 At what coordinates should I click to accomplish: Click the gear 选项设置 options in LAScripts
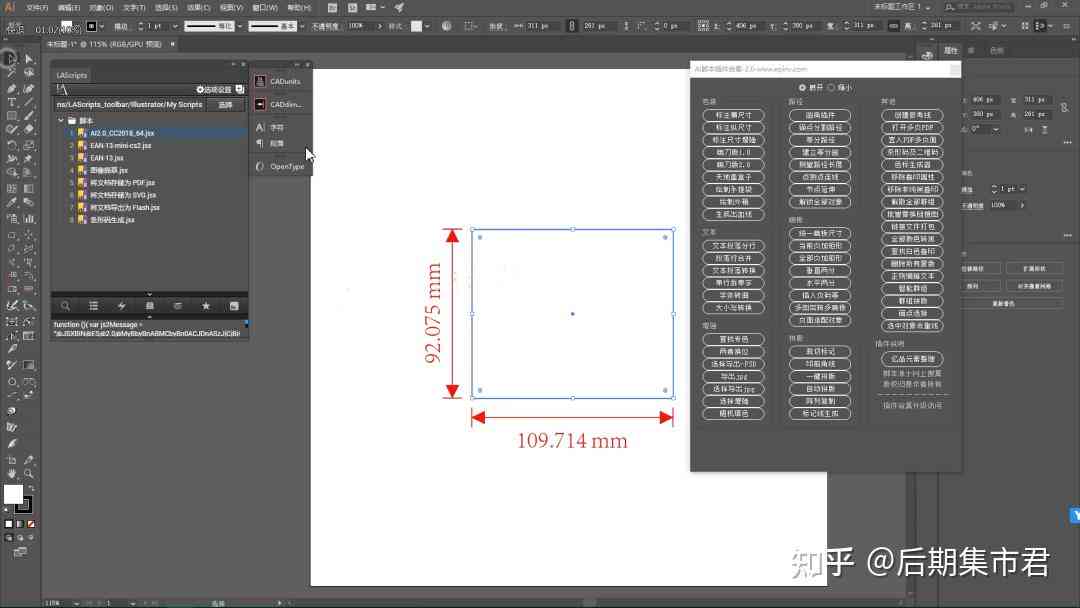pos(214,90)
